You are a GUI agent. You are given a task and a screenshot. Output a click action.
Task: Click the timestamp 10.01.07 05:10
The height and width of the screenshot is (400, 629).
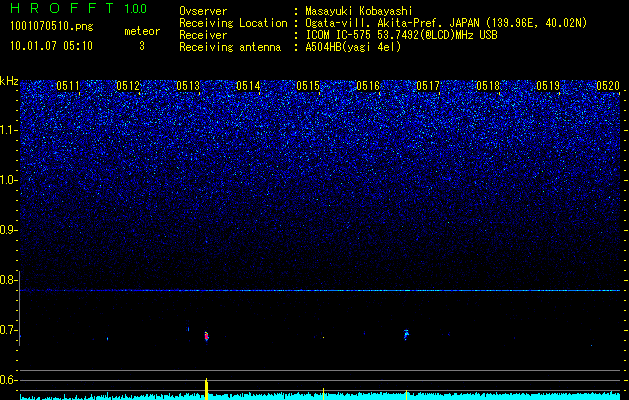coord(51,46)
